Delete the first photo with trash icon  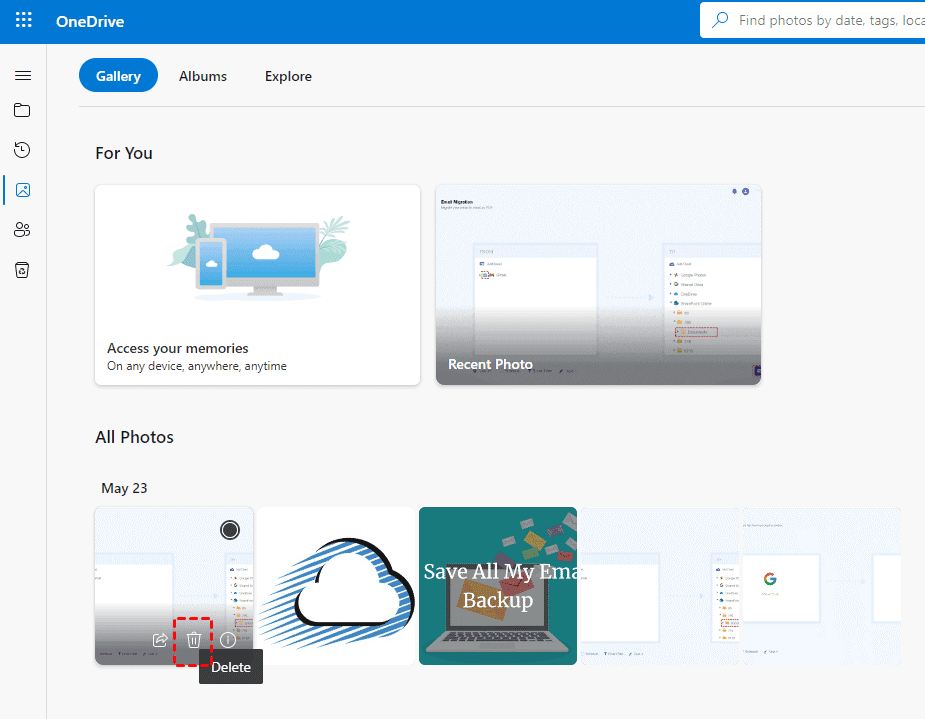[x=194, y=640]
